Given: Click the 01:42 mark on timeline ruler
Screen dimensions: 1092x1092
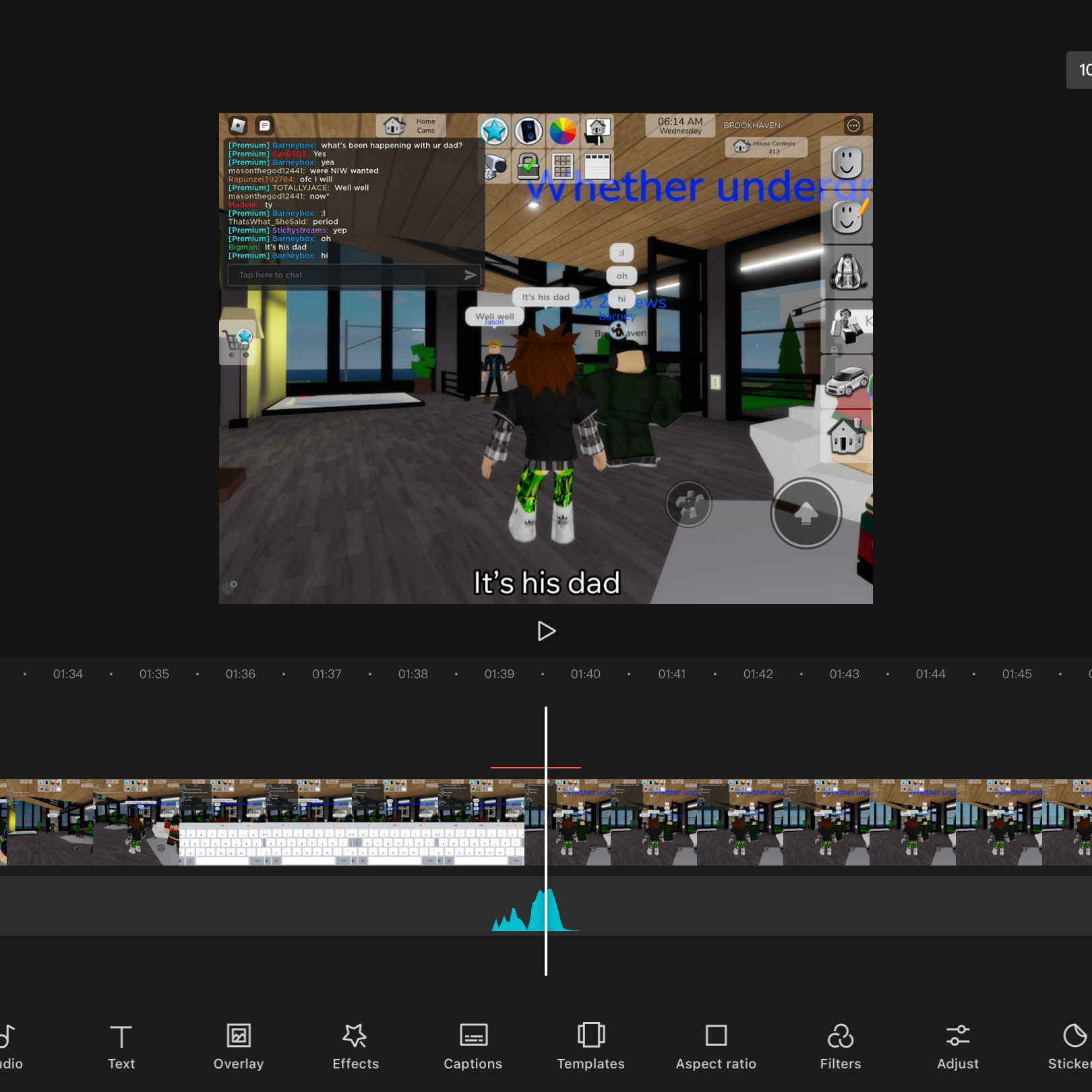Looking at the screenshot, I should (758, 674).
